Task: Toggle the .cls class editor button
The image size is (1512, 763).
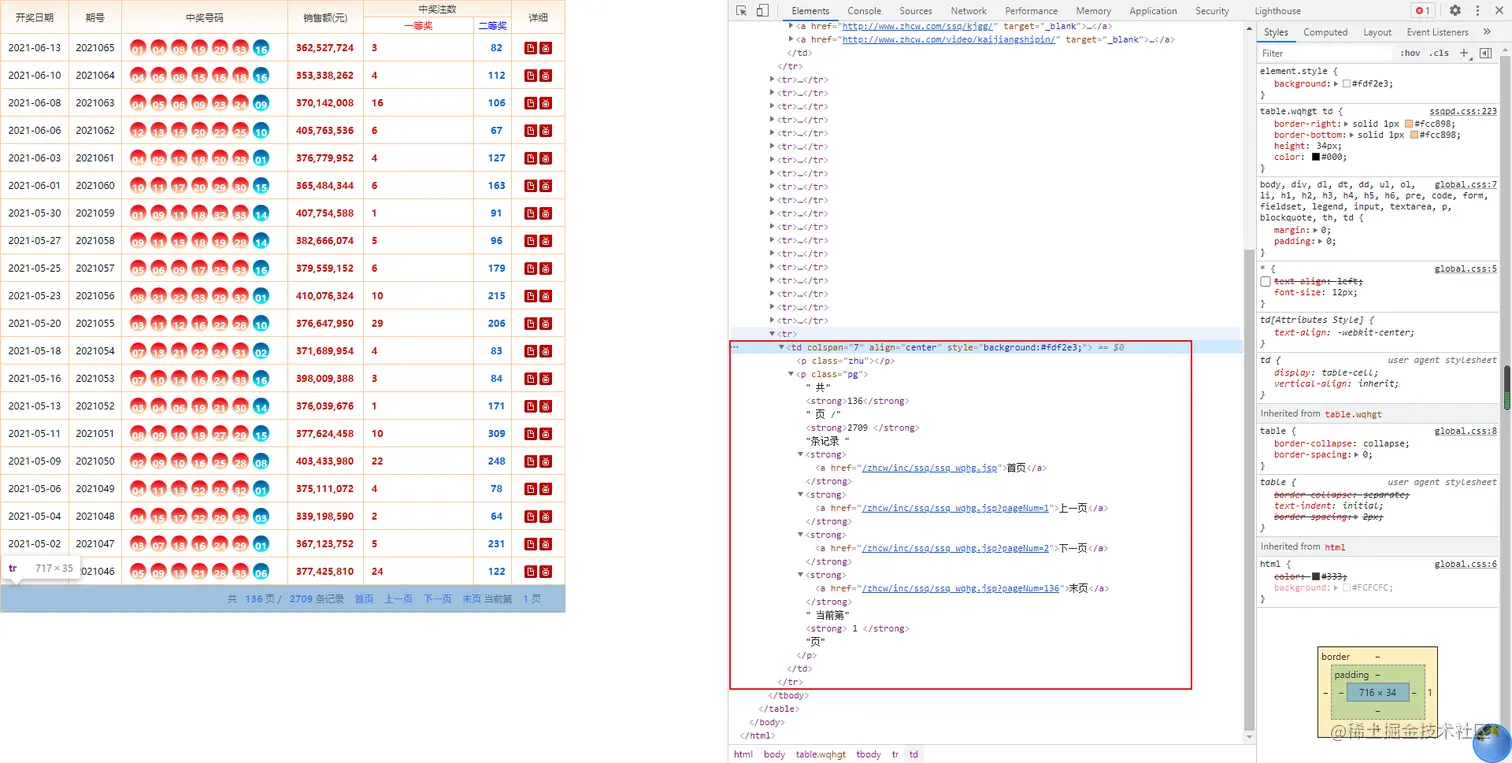Action: tap(1439, 53)
